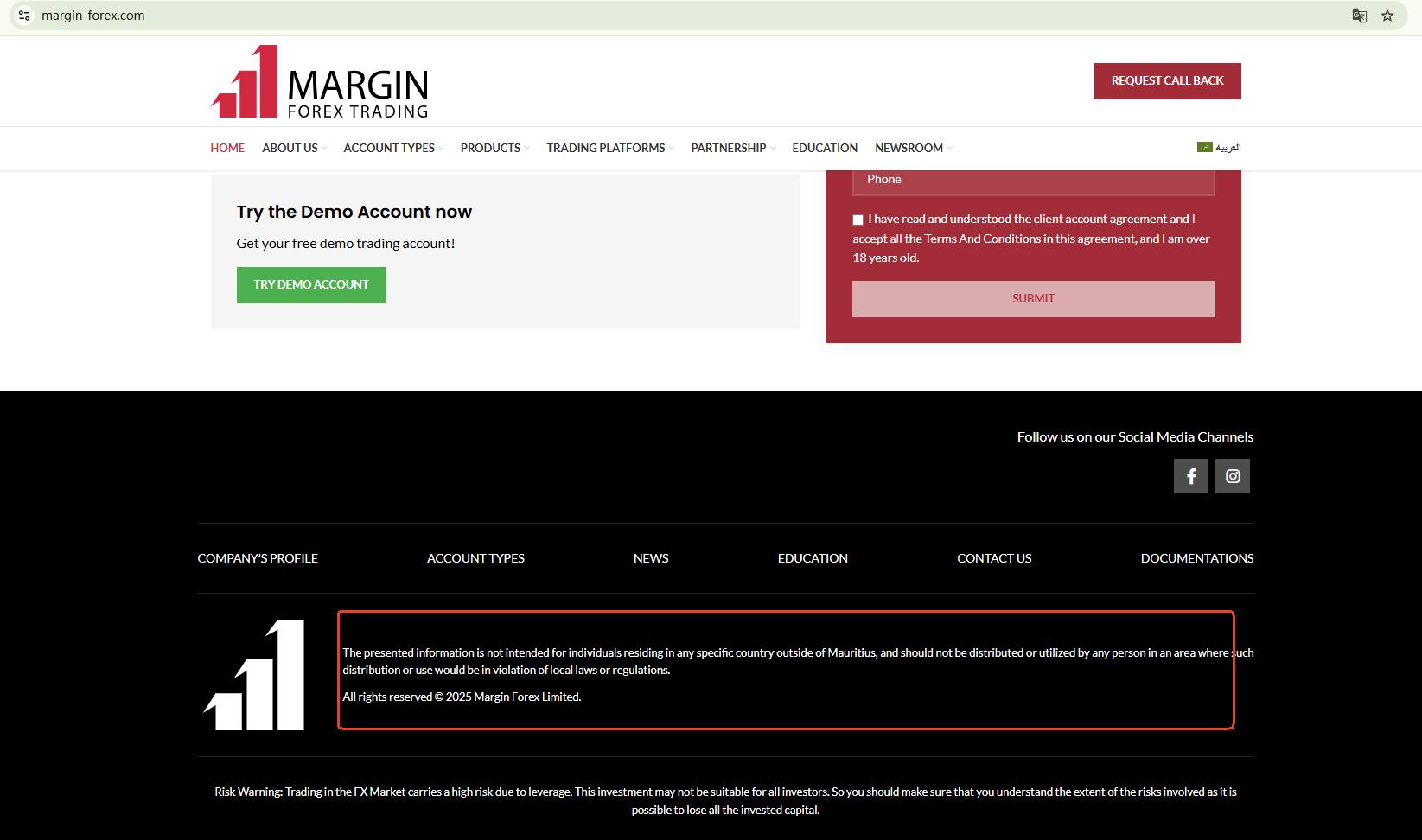Open the Education menu item in navbar
Screen dimensions: 1422x840
[824, 148]
